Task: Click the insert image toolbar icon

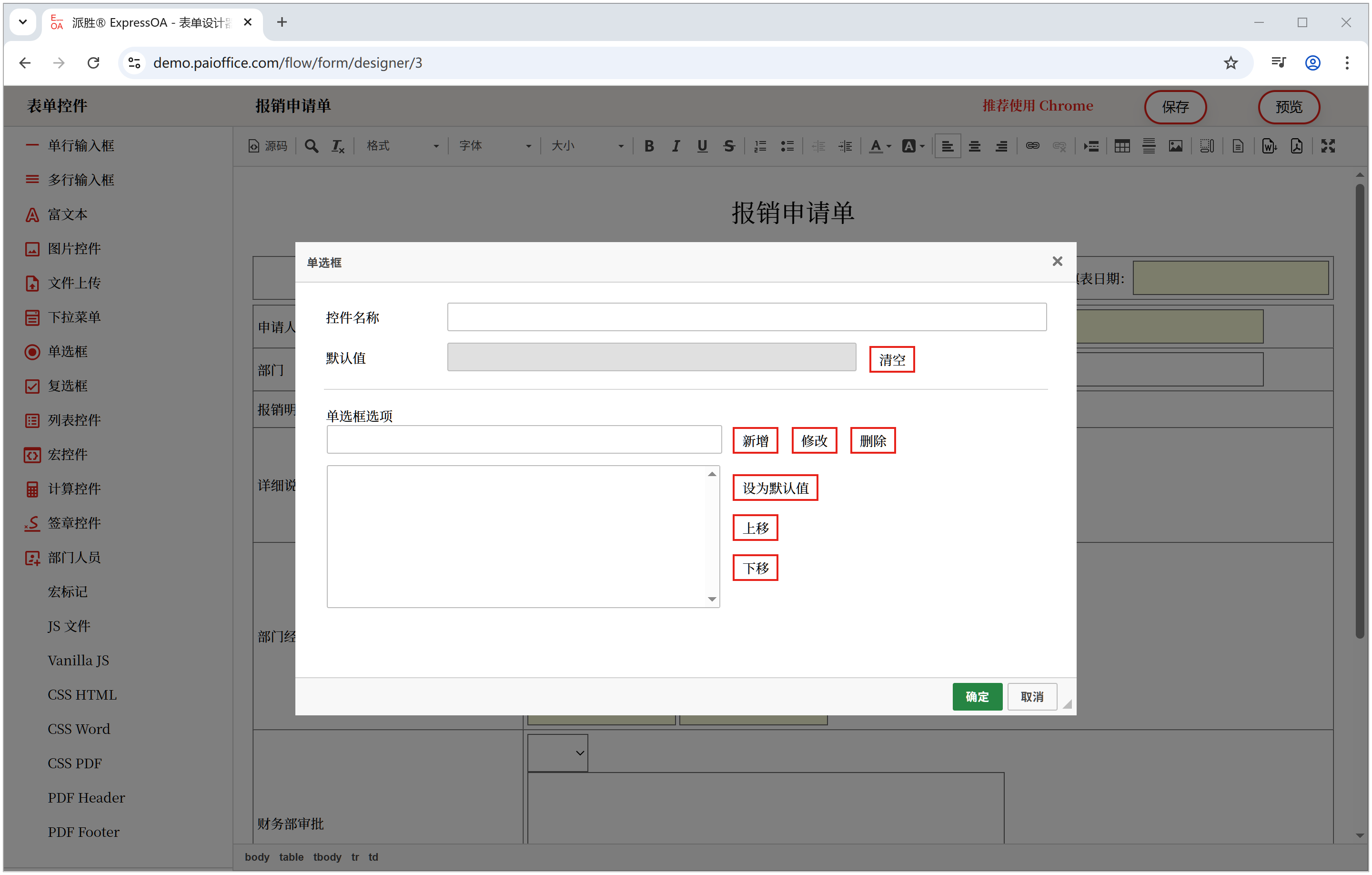Action: [1175, 146]
